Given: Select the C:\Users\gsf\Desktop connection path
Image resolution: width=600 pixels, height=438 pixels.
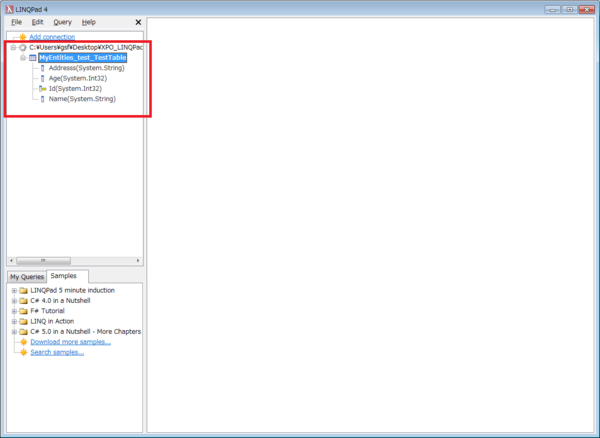Looking at the screenshot, I should [86, 47].
